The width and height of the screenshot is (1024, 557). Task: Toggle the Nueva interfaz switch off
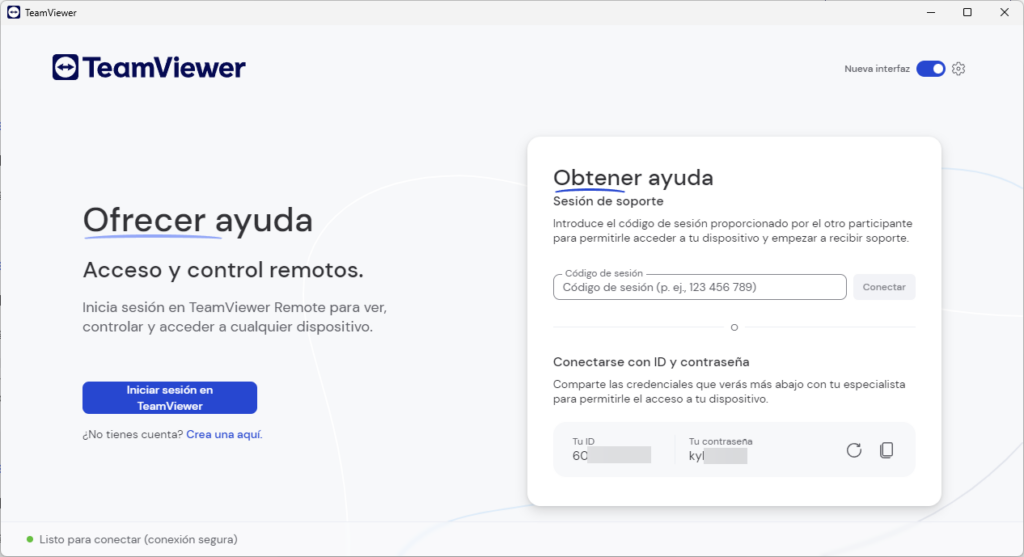(x=930, y=69)
